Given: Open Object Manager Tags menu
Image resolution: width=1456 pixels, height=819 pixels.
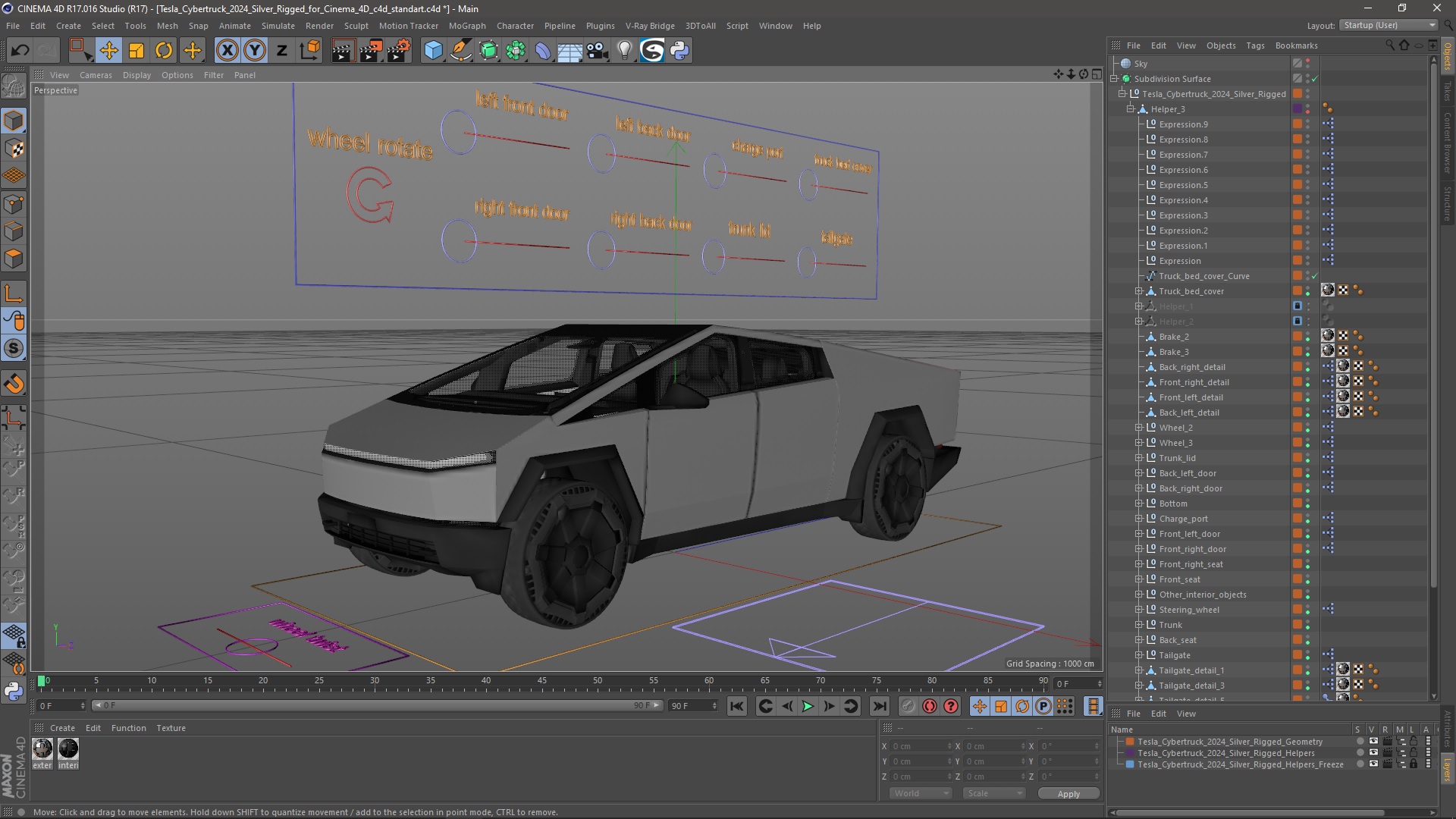Looking at the screenshot, I should coord(1255,45).
